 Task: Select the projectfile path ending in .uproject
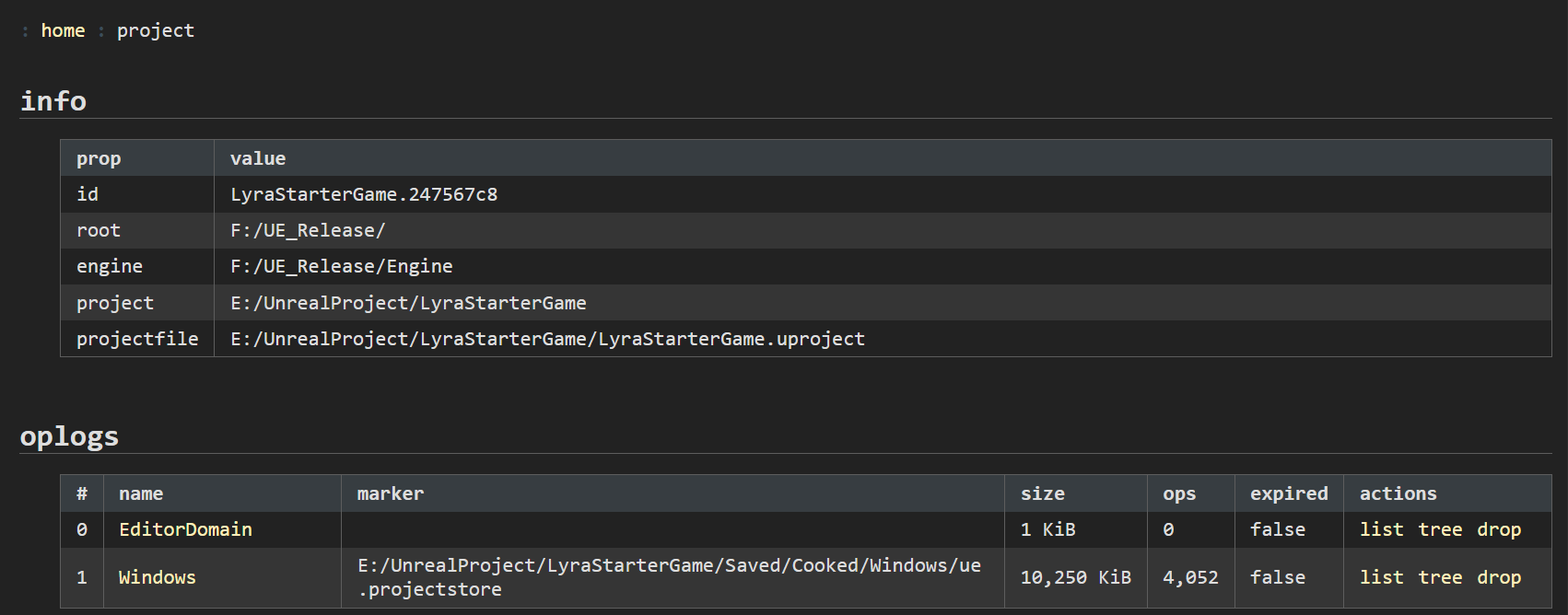tap(547, 339)
